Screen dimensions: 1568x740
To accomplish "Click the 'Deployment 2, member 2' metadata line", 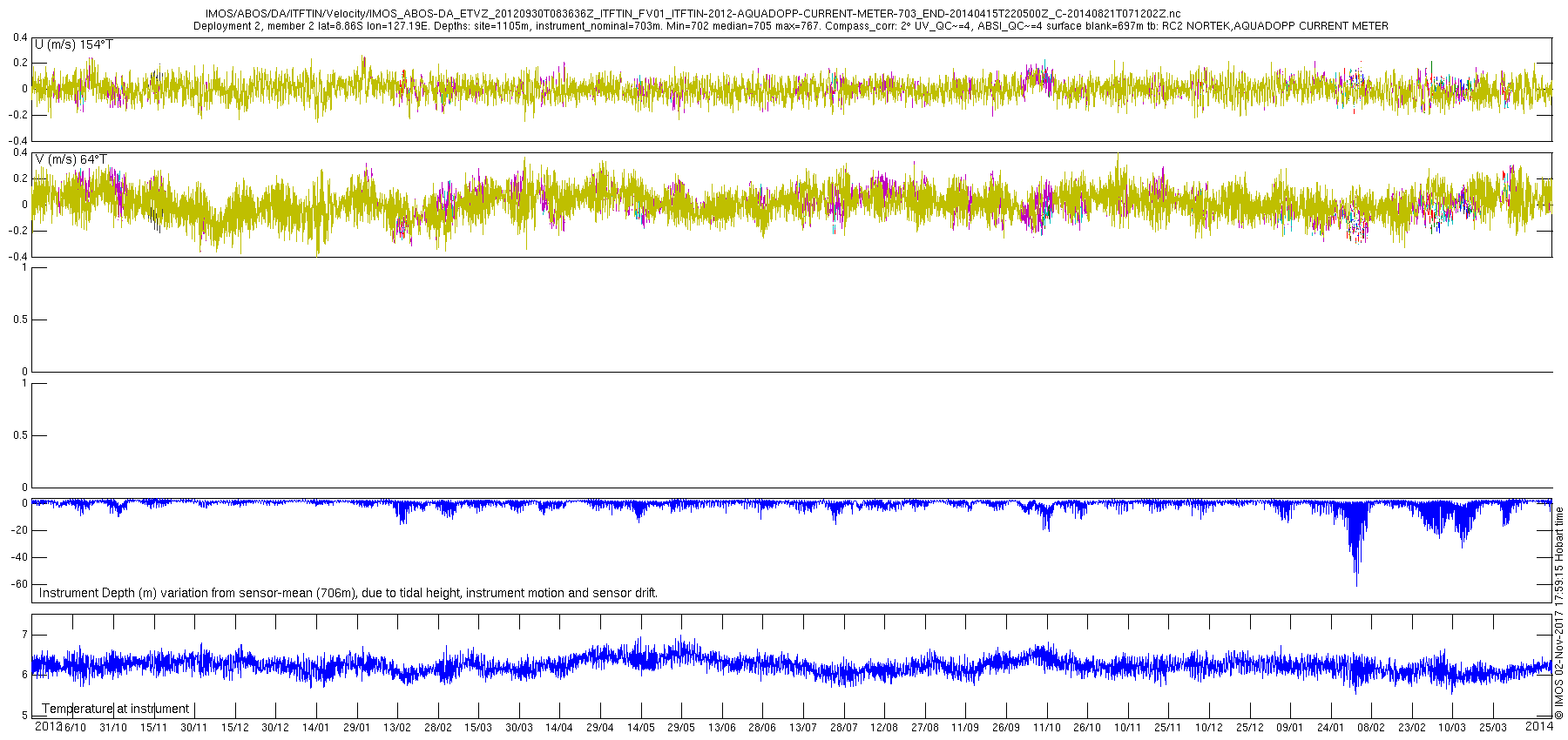I will pyautogui.click(x=791, y=26).
